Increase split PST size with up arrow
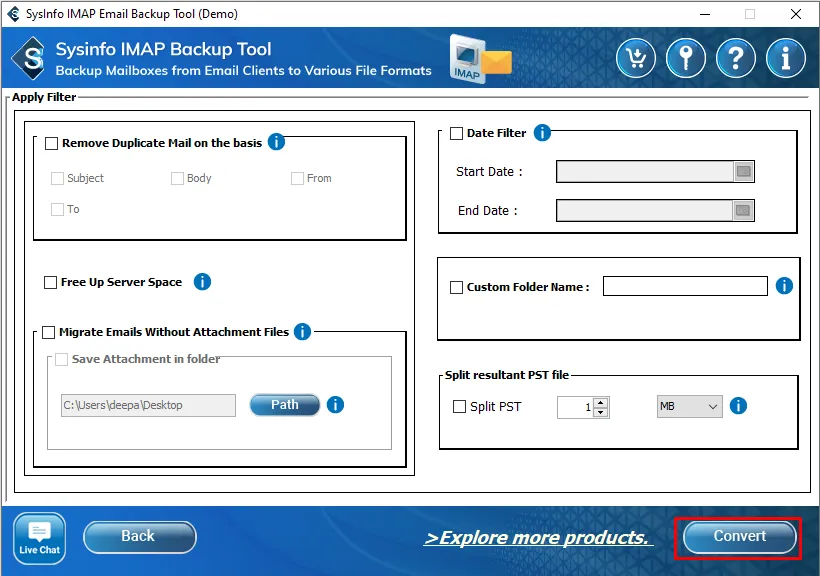Image resolution: width=820 pixels, height=576 pixels. (x=600, y=402)
